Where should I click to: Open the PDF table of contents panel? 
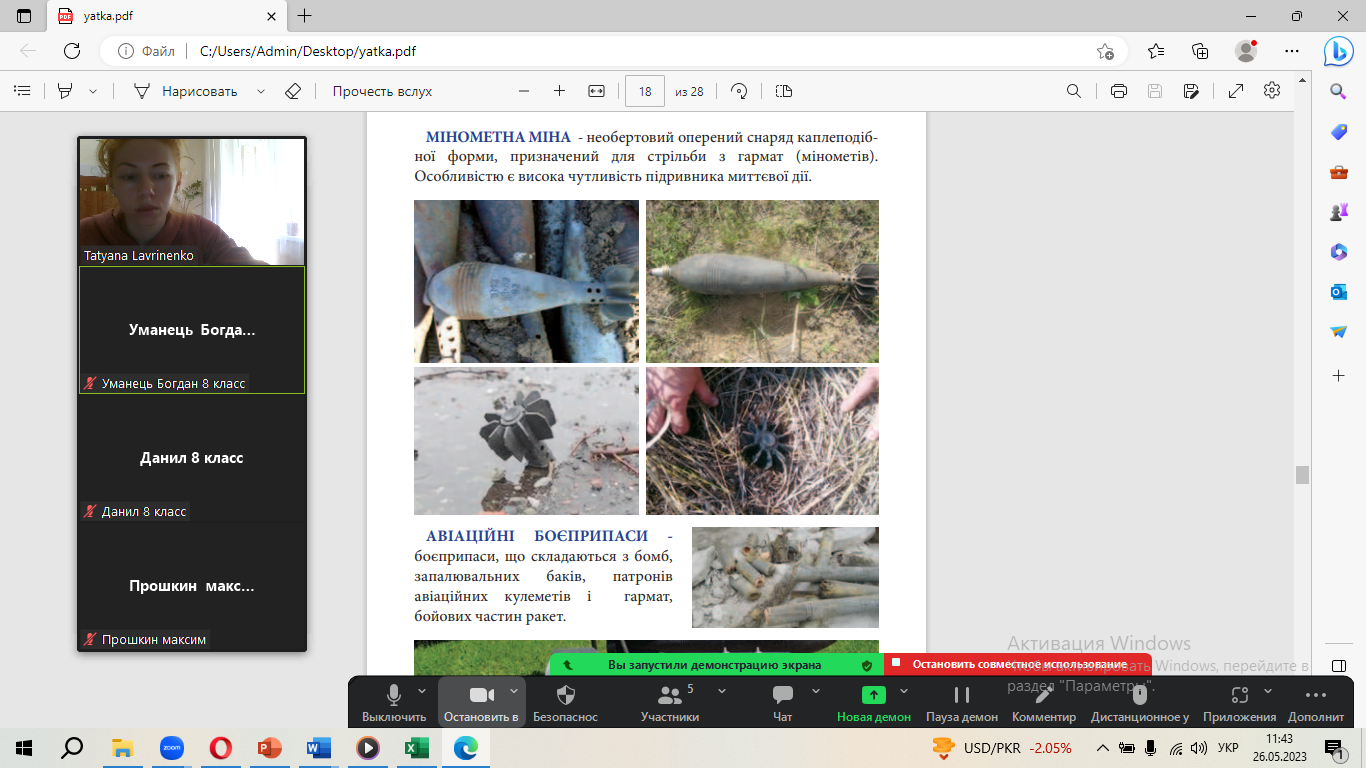coord(22,91)
